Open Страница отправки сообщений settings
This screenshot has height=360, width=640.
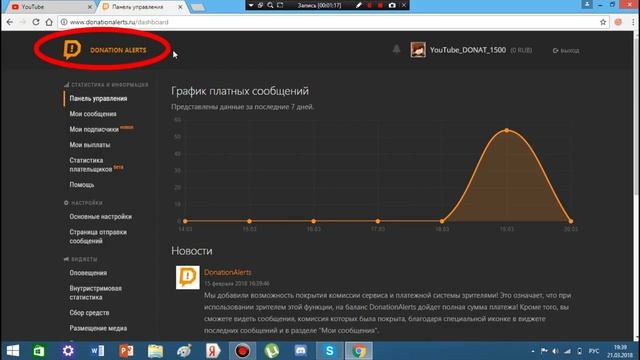[98, 236]
